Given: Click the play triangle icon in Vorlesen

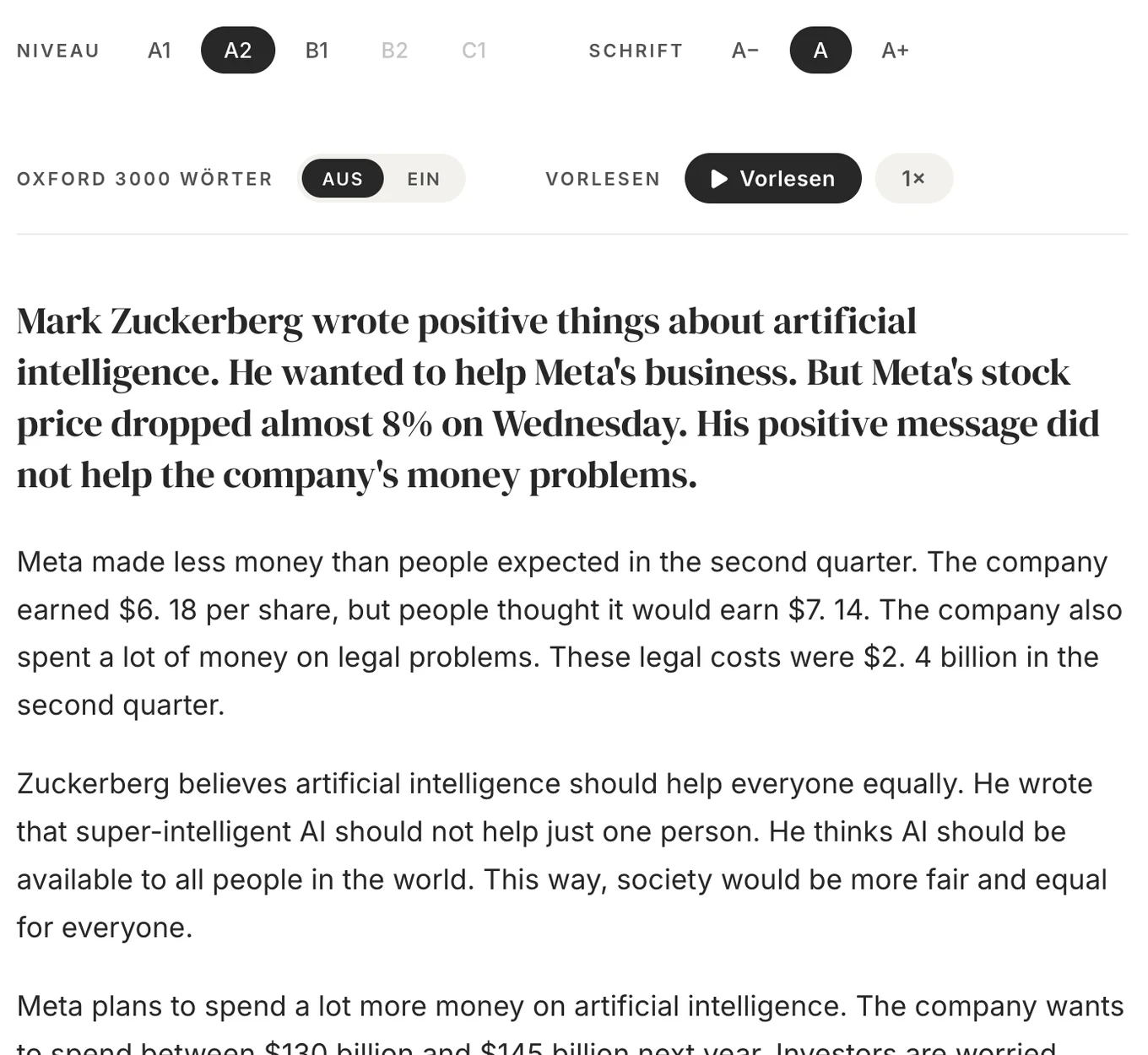Looking at the screenshot, I should coord(719,179).
